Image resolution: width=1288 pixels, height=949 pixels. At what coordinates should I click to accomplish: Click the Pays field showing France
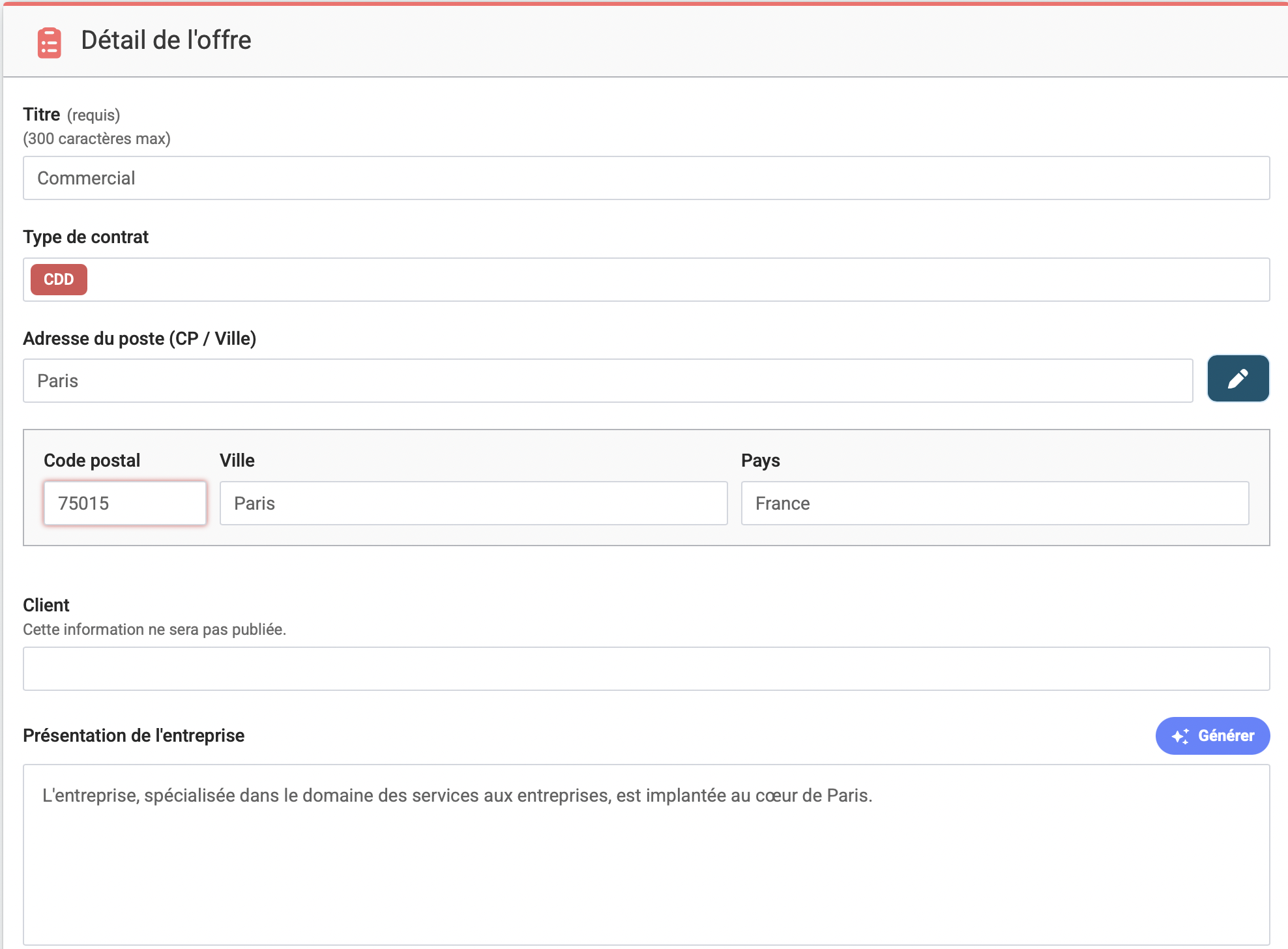click(994, 503)
